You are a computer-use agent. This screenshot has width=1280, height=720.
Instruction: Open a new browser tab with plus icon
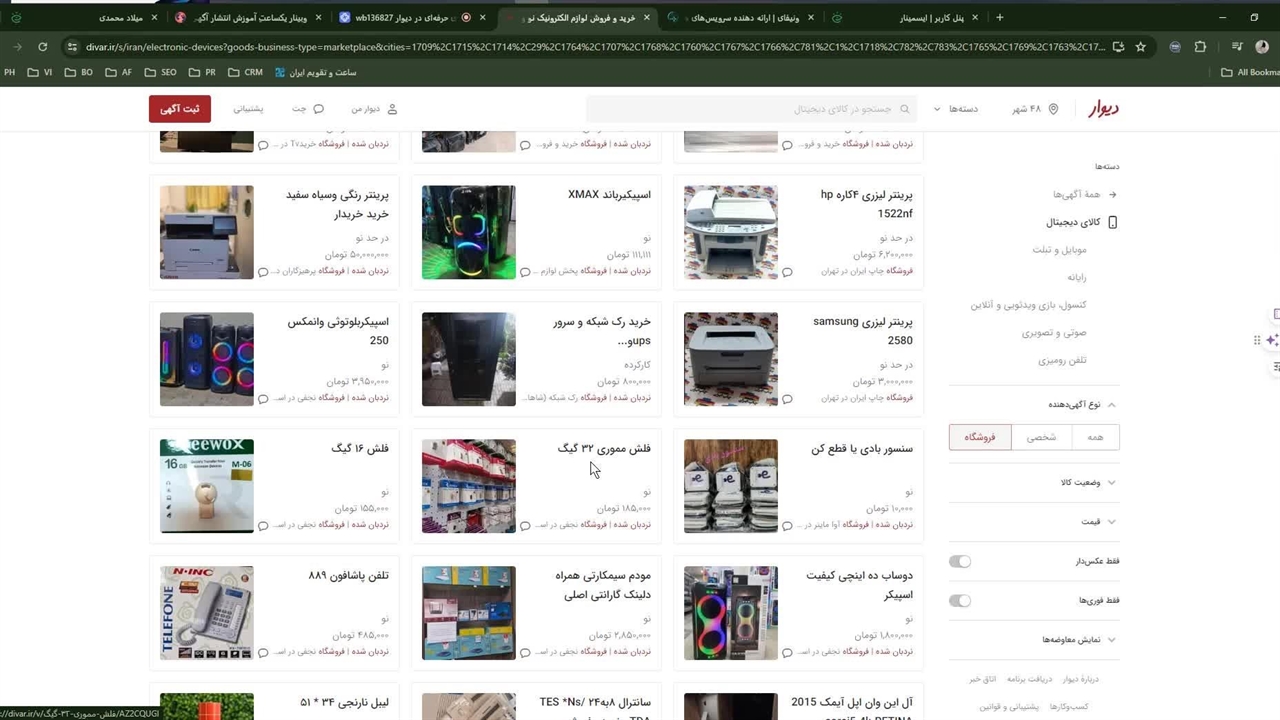[999, 17]
